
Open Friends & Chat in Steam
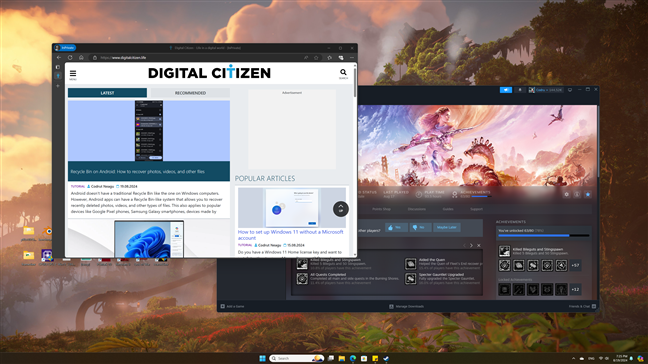click(x=582, y=307)
